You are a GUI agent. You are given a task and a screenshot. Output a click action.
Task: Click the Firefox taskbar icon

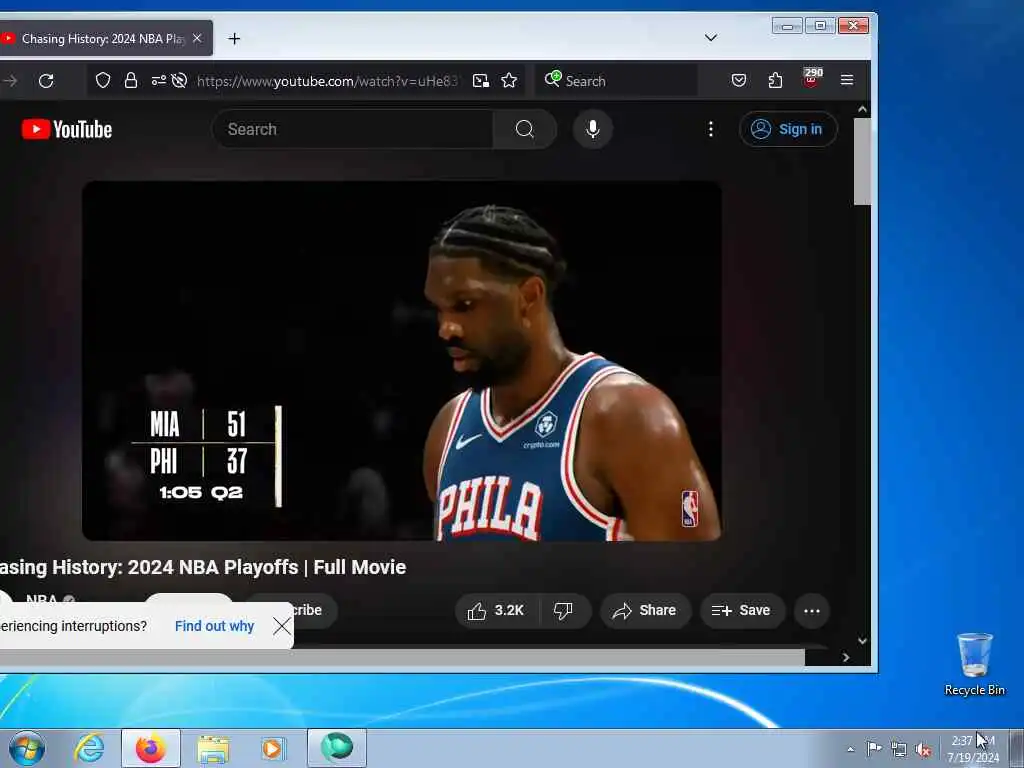coord(151,748)
